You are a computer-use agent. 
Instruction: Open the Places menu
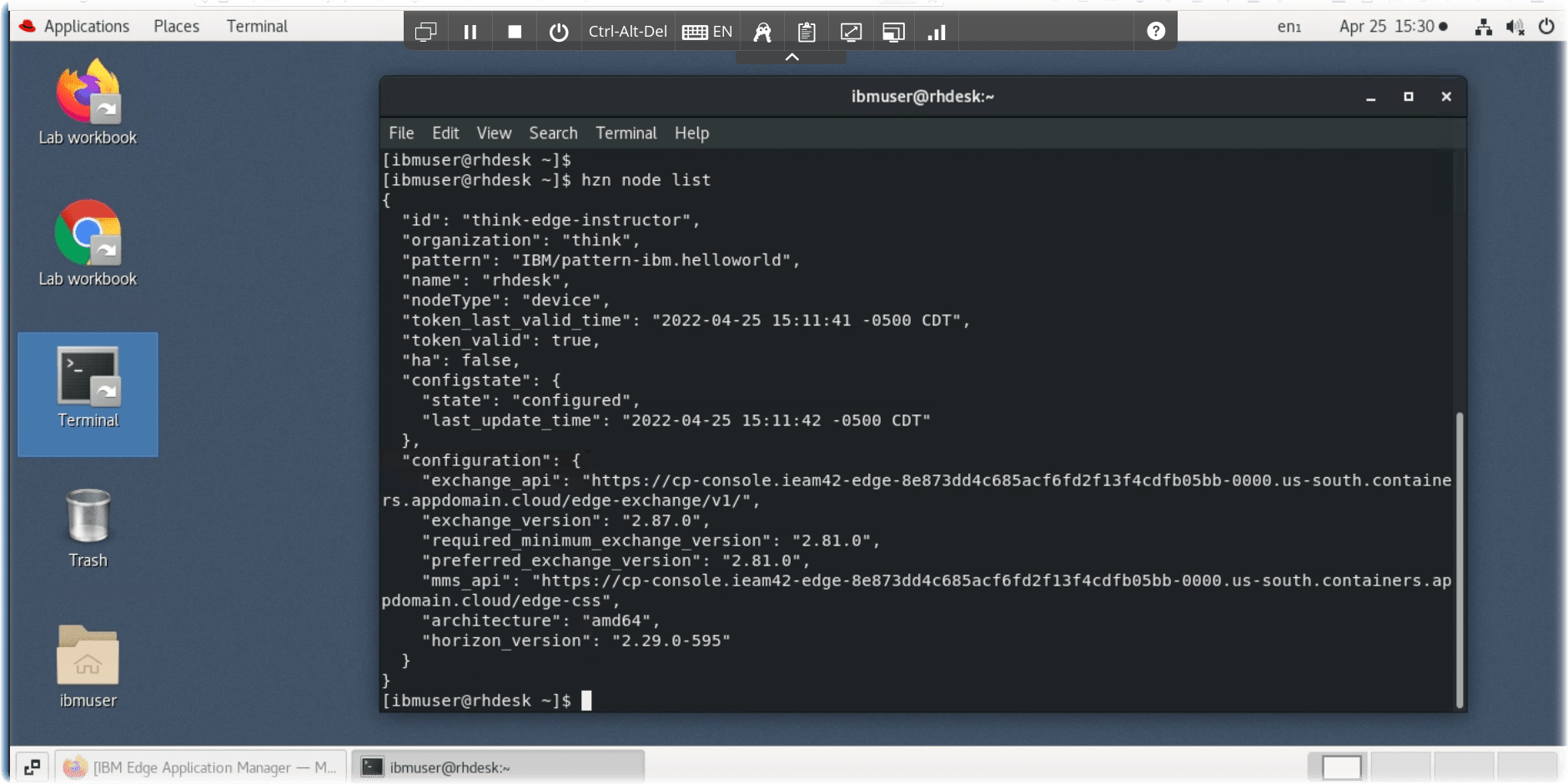click(176, 26)
